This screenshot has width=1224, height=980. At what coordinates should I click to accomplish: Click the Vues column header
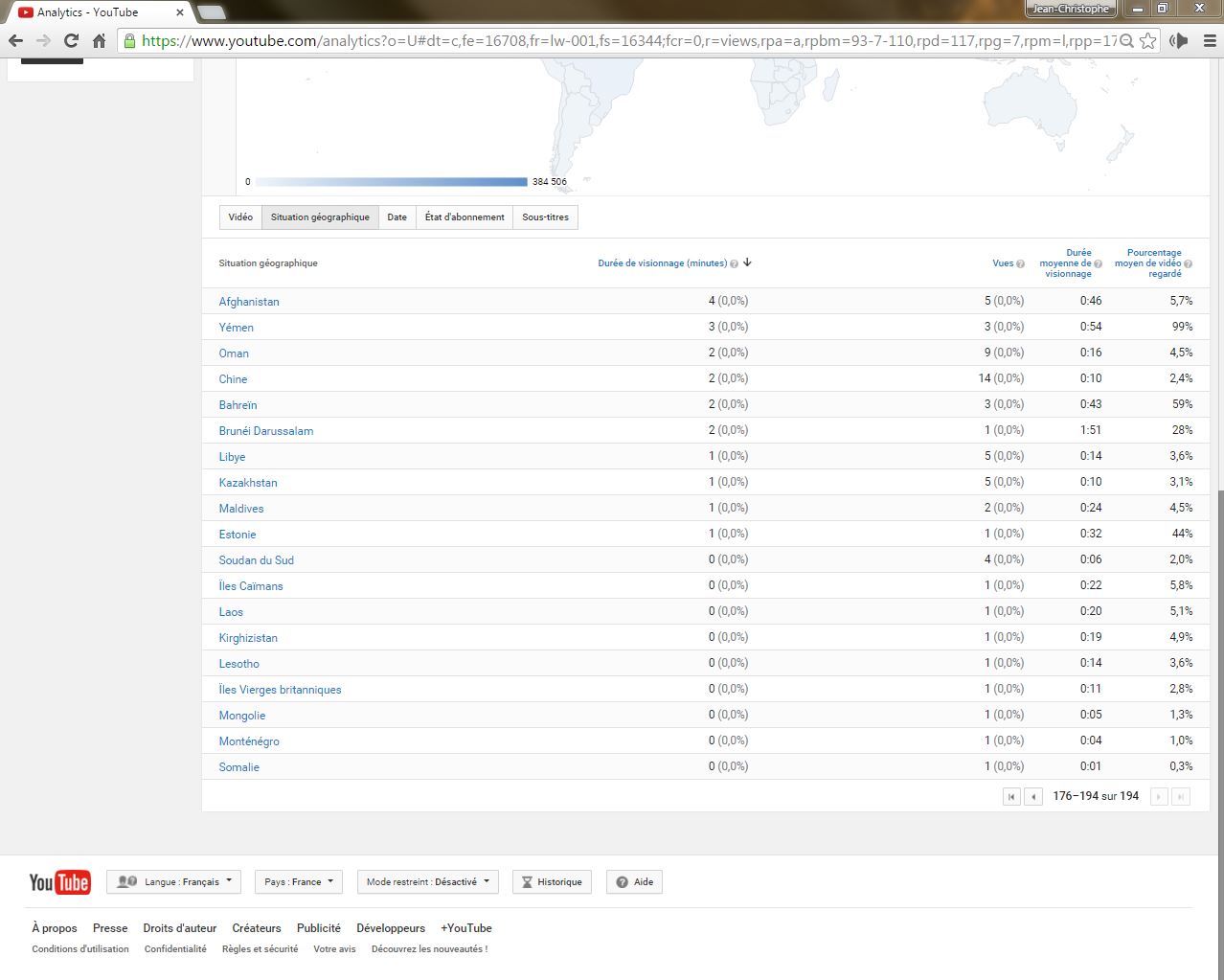point(1003,263)
